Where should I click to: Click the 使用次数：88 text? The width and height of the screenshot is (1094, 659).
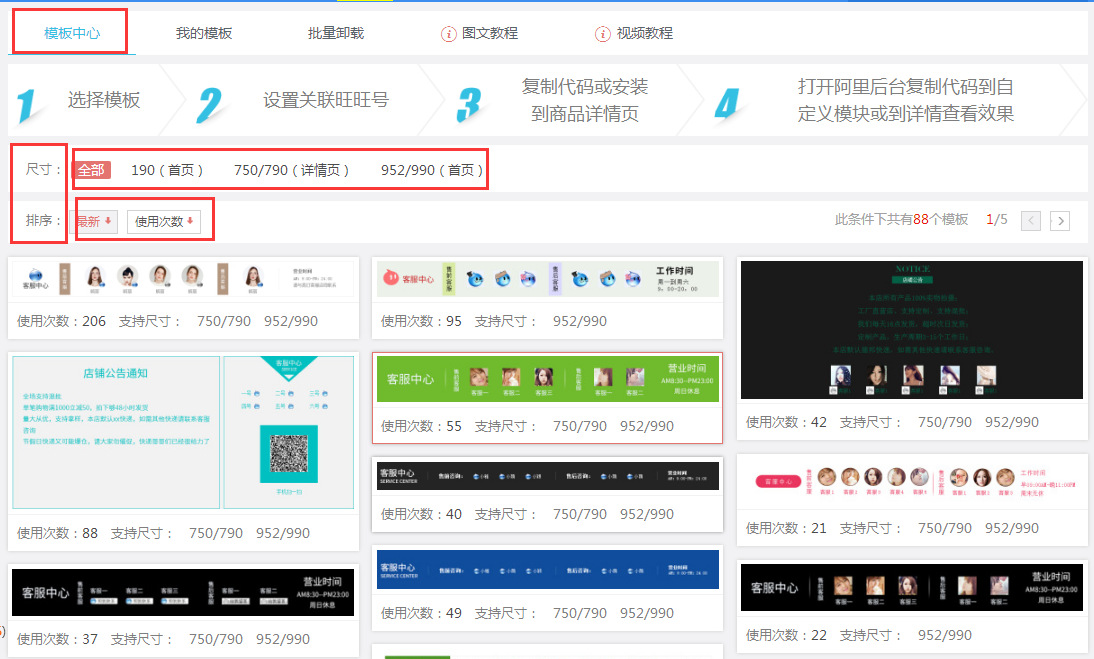[x=57, y=533]
